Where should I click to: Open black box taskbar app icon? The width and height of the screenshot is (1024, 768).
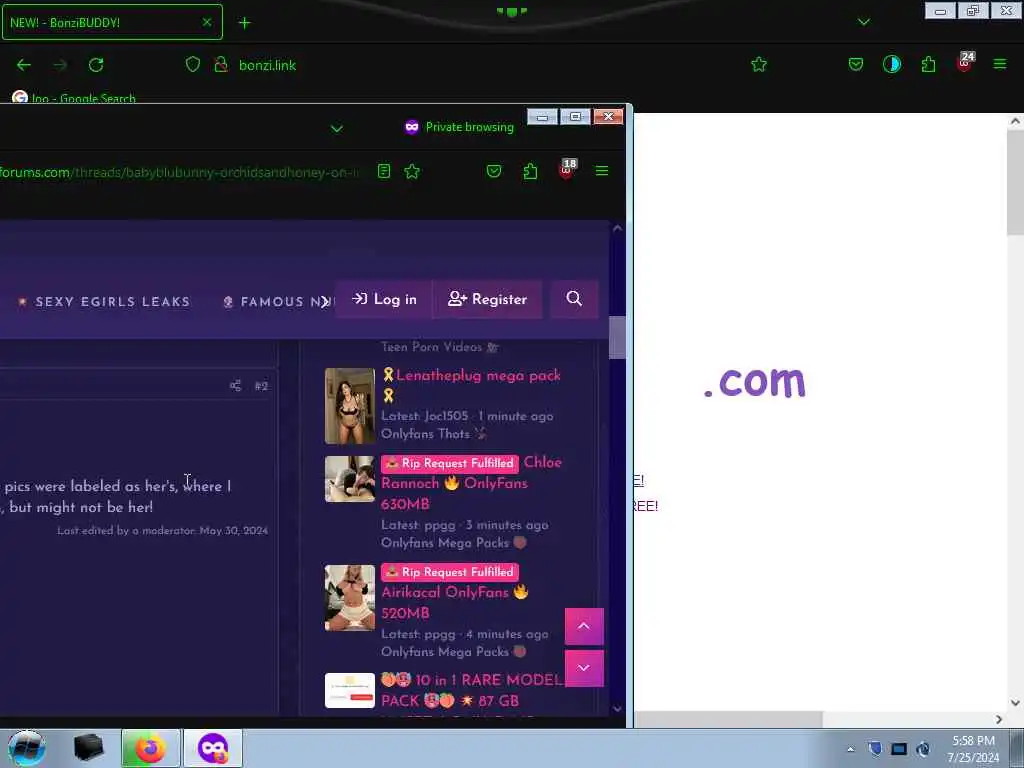click(x=88, y=748)
